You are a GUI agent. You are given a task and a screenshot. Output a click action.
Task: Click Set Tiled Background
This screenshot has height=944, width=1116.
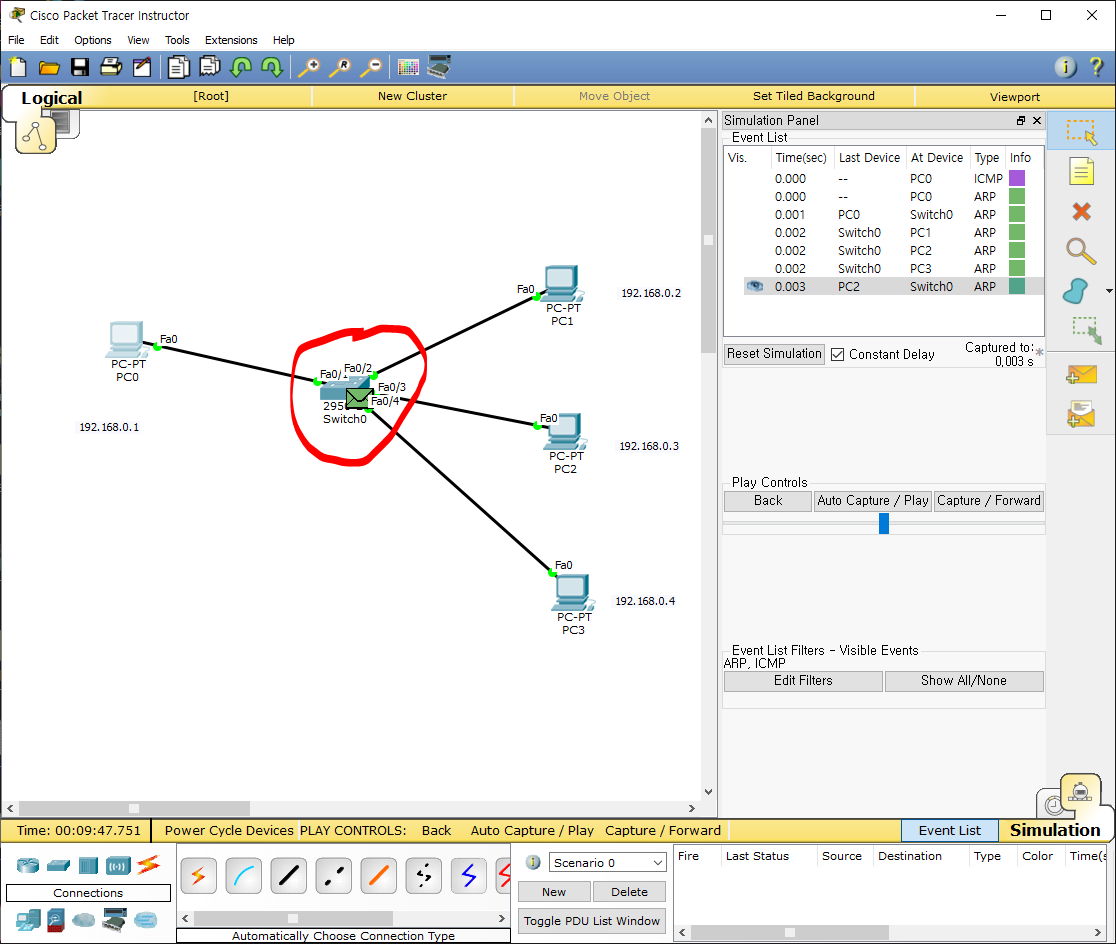(814, 96)
